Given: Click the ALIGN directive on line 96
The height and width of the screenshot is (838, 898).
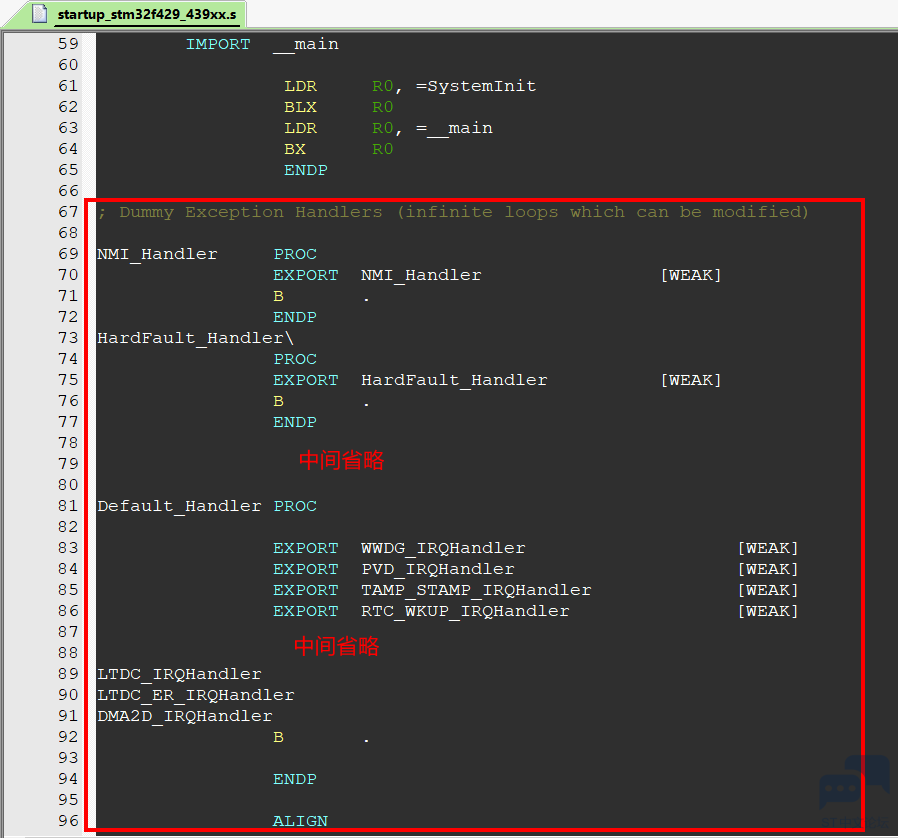Looking at the screenshot, I should pyautogui.click(x=300, y=821).
